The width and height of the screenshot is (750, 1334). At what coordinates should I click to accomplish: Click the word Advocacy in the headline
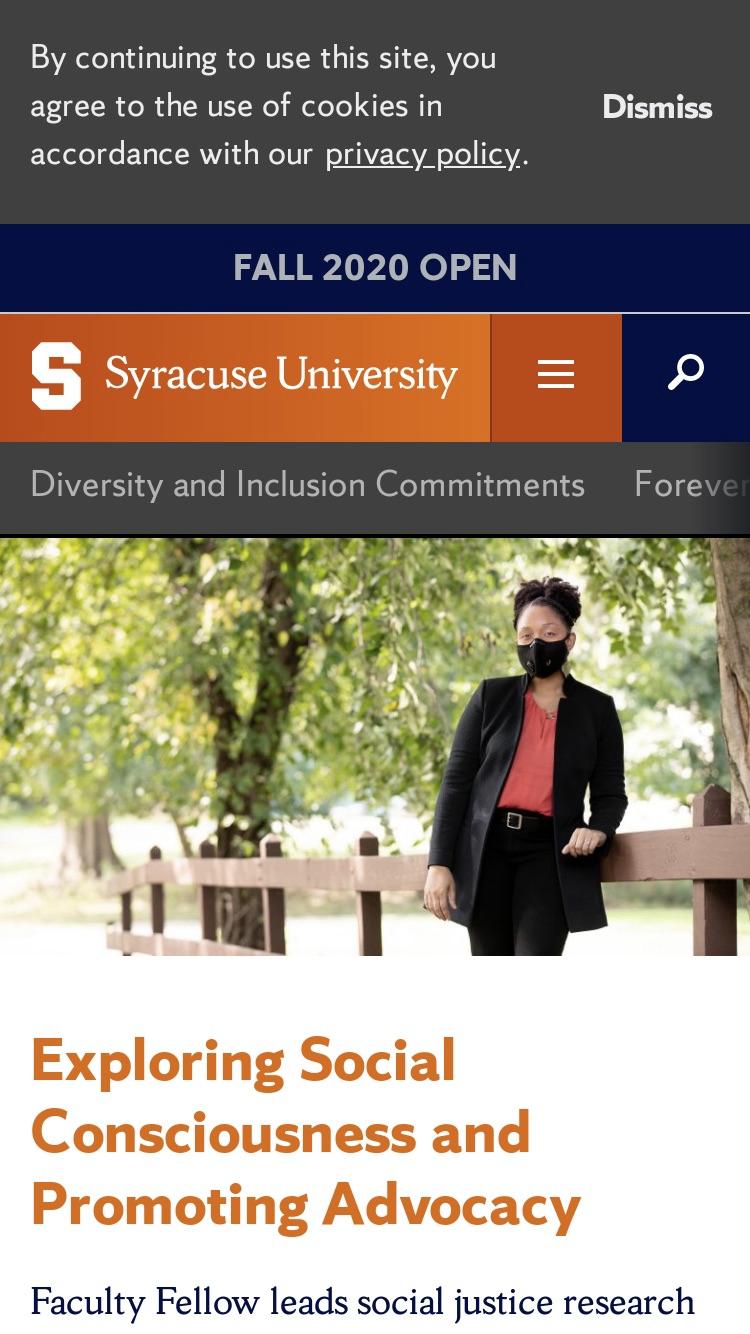[451, 1206]
